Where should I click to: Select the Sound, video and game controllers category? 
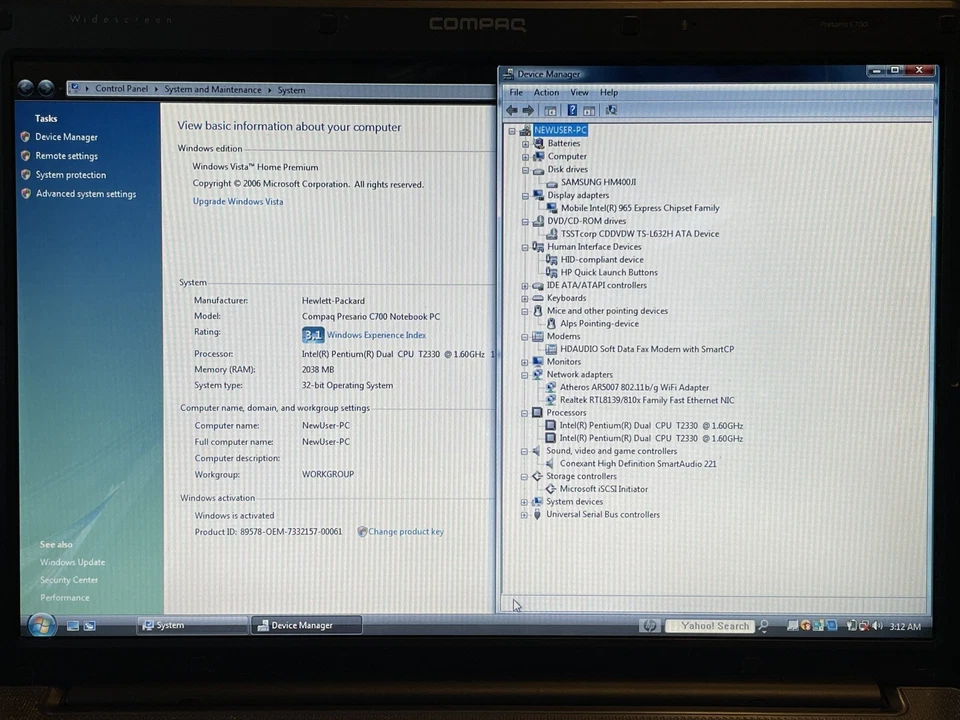tap(611, 451)
